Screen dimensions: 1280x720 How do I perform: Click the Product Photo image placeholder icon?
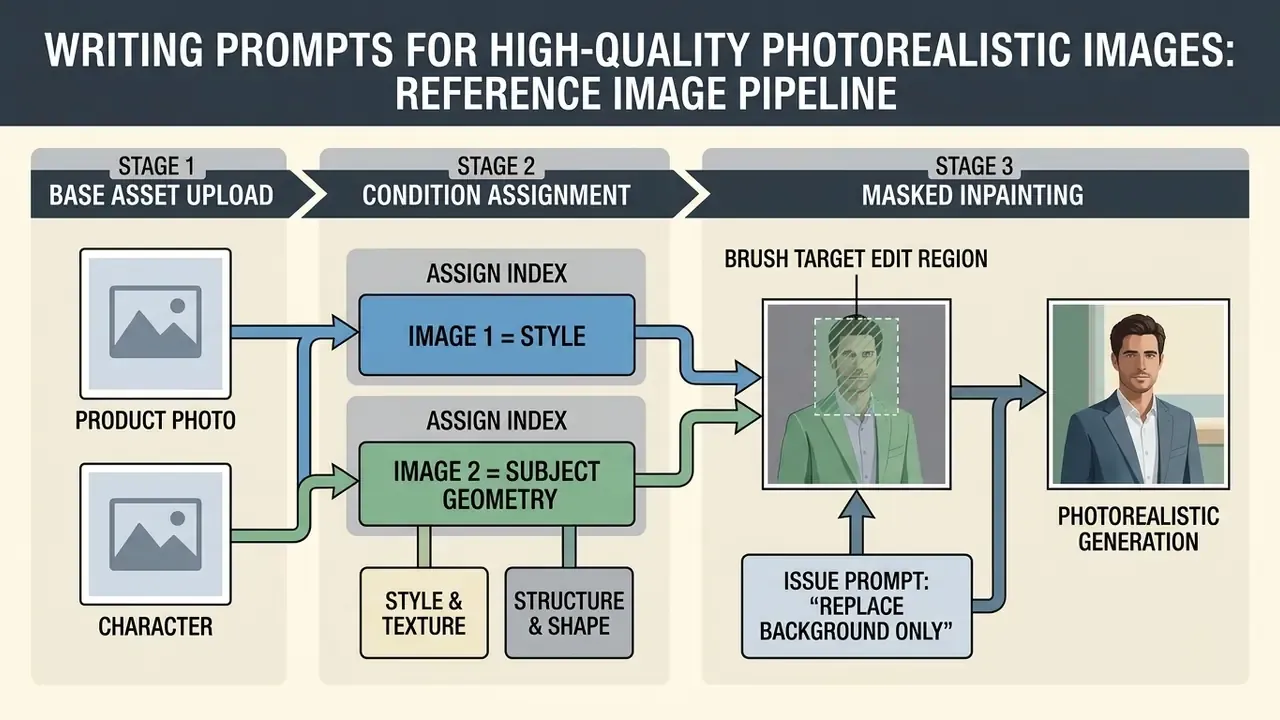[155, 324]
